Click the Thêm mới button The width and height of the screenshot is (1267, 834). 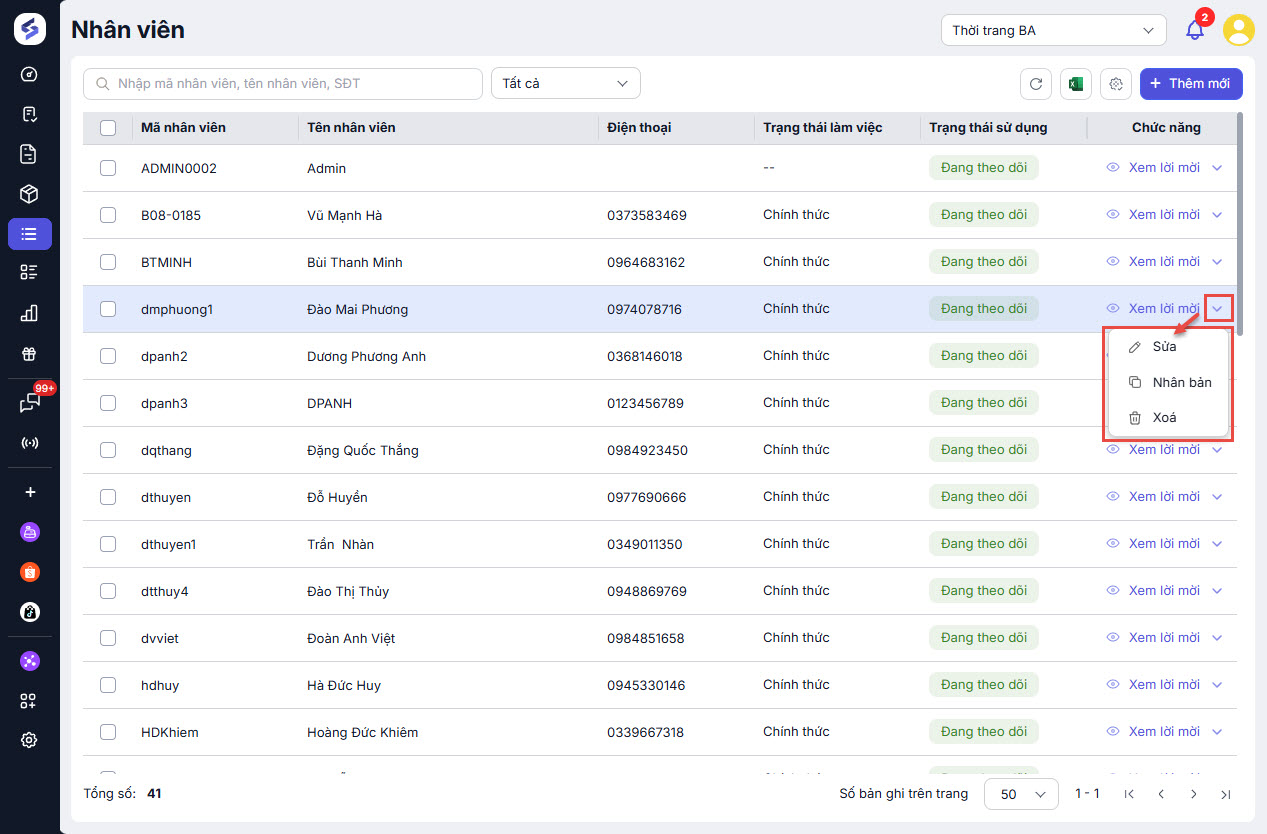(x=1190, y=84)
